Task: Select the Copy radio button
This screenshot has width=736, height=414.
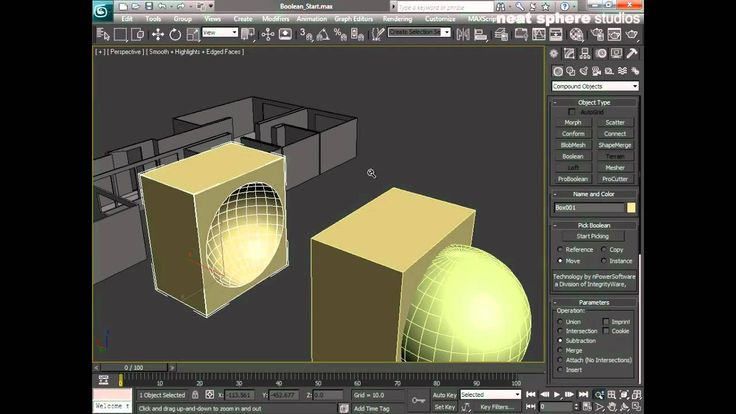Action: [x=604, y=249]
